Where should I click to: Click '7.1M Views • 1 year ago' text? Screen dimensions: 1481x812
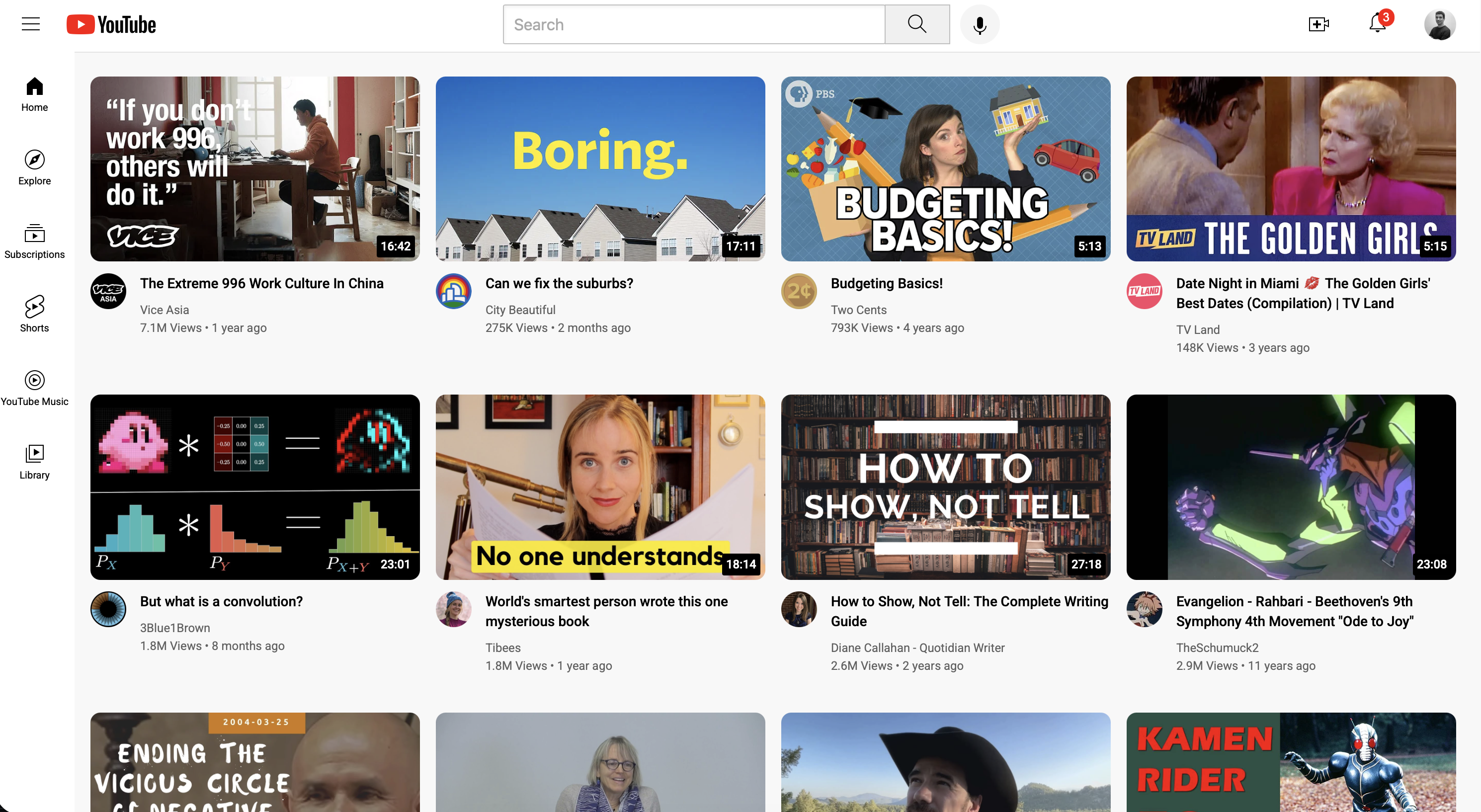pos(204,328)
